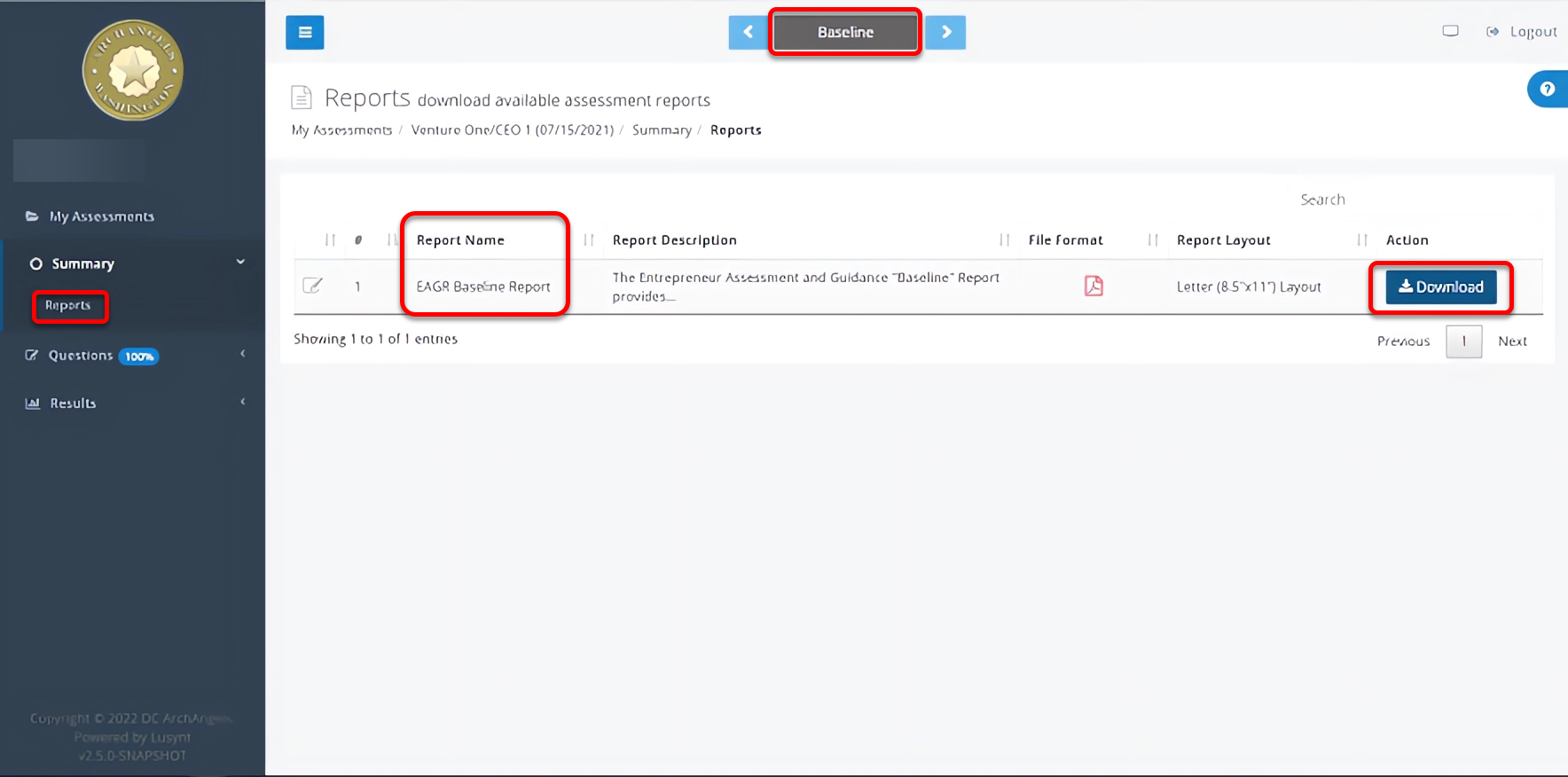This screenshot has height=777, width=1568.
Task: Click the Next pagination link
Action: tap(1512, 341)
